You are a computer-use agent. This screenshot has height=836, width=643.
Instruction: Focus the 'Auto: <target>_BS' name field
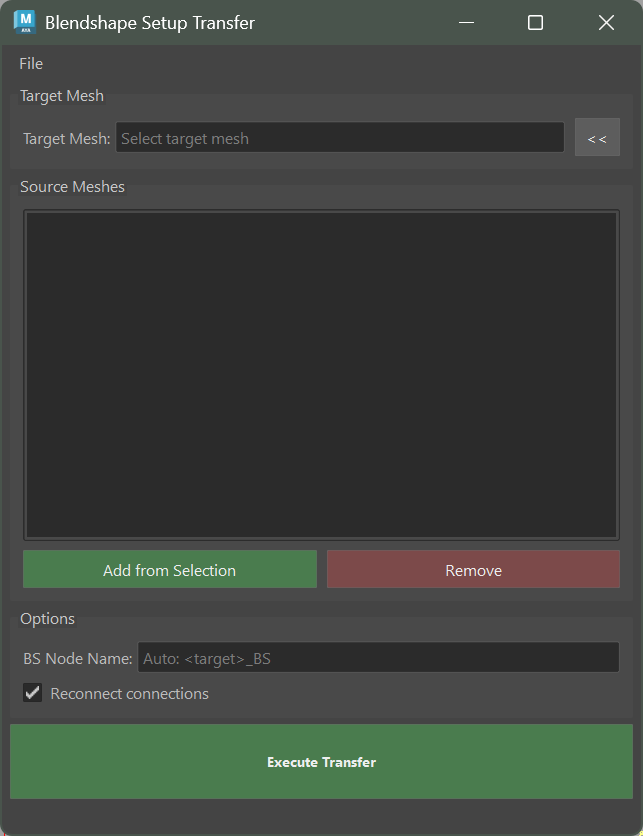coord(378,658)
